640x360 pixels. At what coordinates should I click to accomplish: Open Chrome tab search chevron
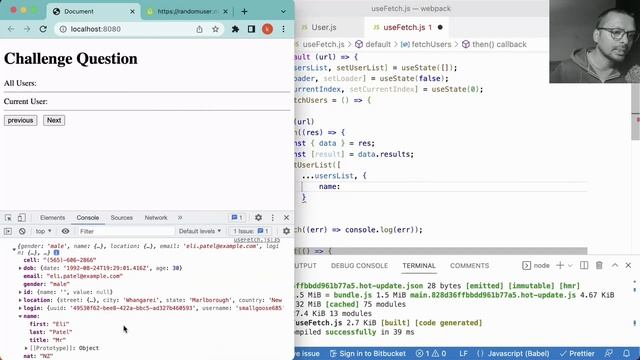[283, 11]
